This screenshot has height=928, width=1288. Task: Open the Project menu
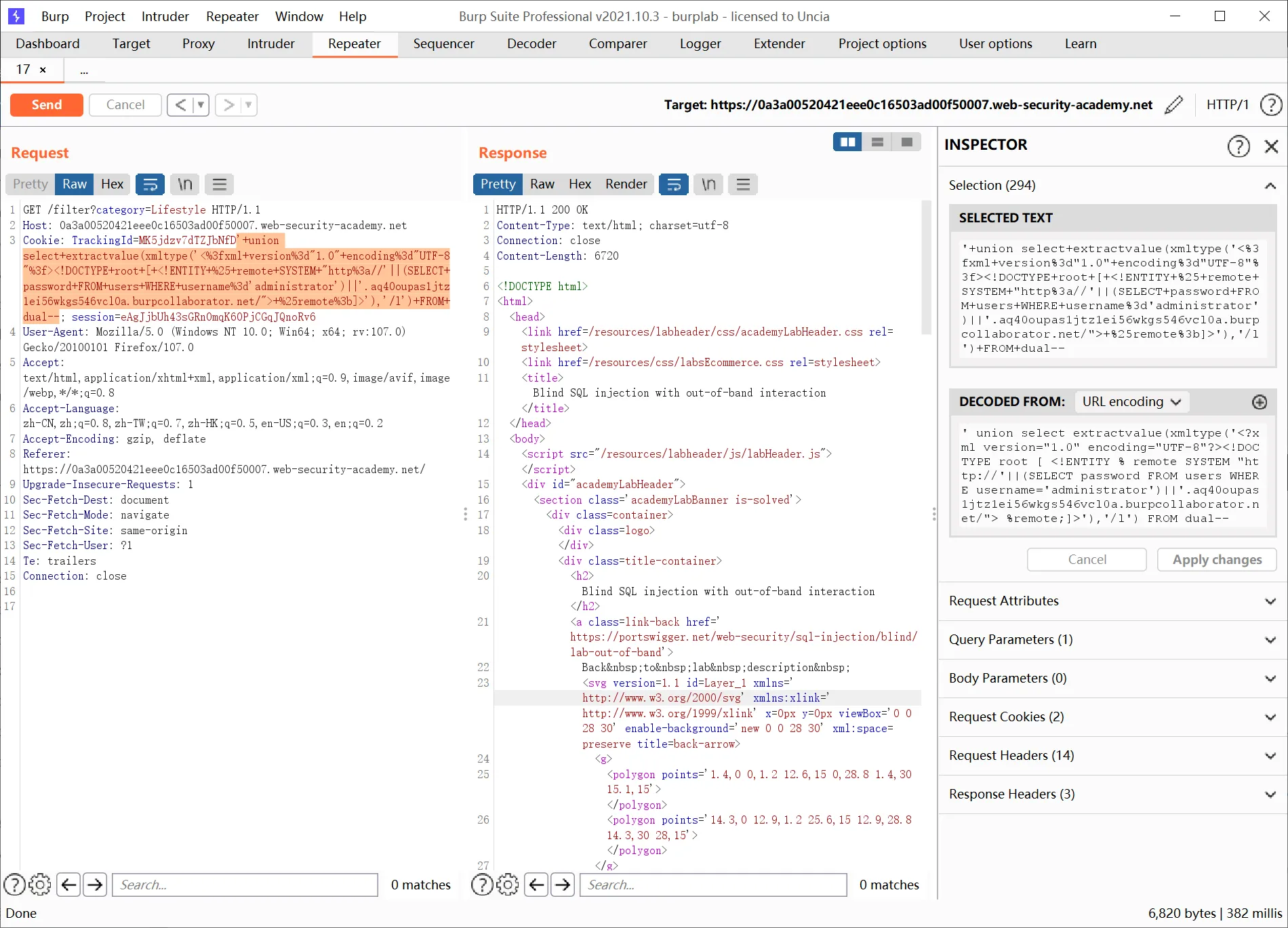pyautogui.click(x=105, y=16)
